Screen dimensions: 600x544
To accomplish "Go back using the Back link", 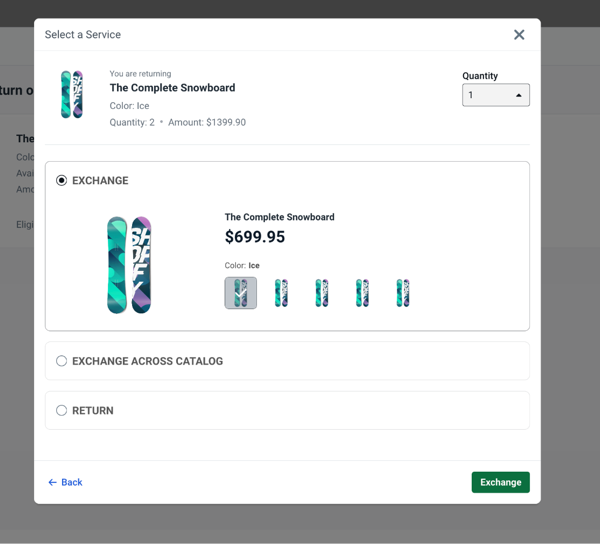I will pyautogui.click(x=66, y=482).
